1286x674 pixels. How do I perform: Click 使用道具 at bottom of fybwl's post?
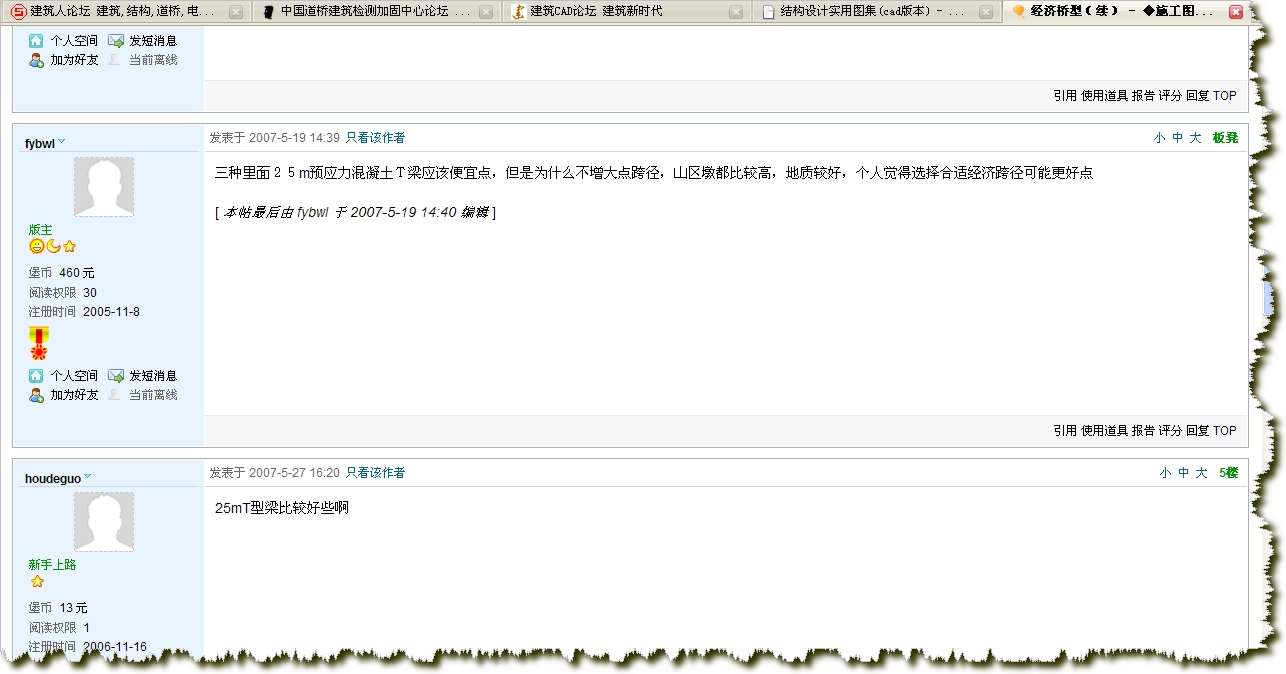click(1104, 431)
